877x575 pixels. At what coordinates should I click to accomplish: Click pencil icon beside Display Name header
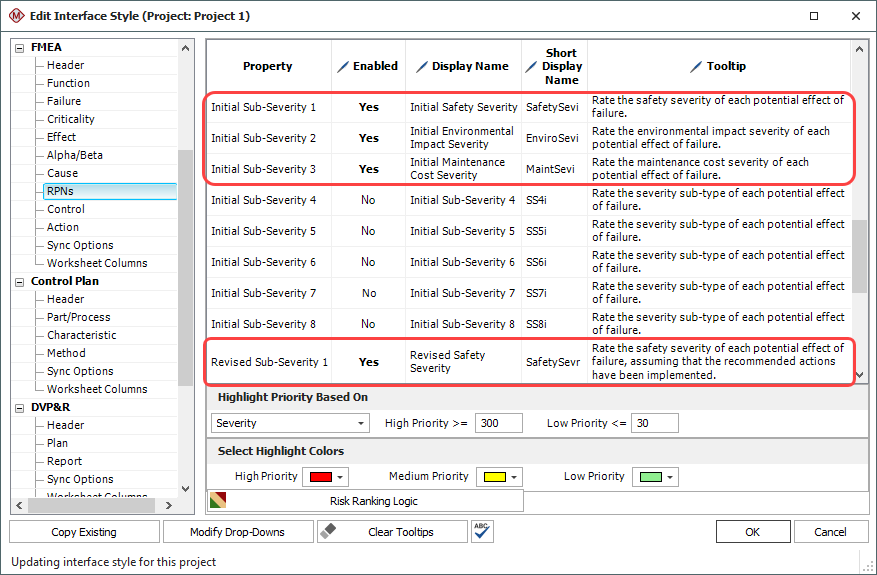click(x=422, y=66)
